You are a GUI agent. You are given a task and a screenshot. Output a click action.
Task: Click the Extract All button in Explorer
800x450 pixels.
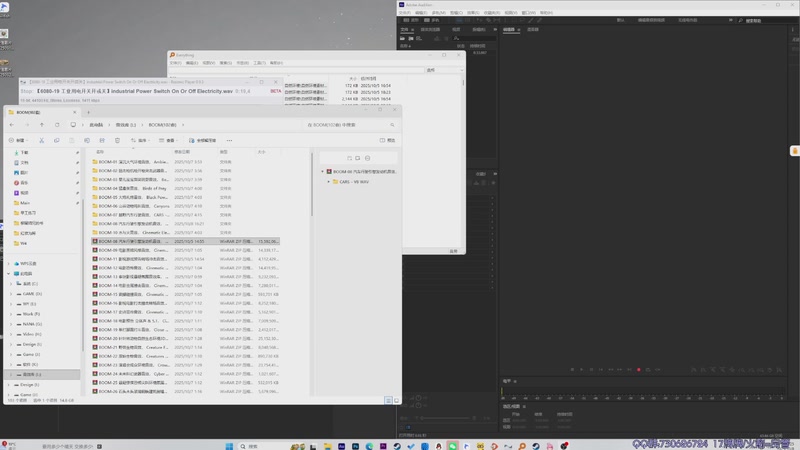click(x=204, y=140)
